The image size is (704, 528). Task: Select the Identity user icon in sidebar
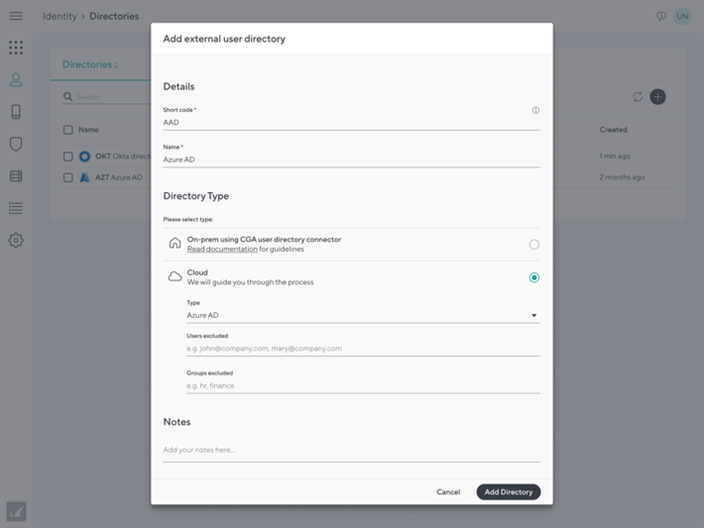click(16, 80)
